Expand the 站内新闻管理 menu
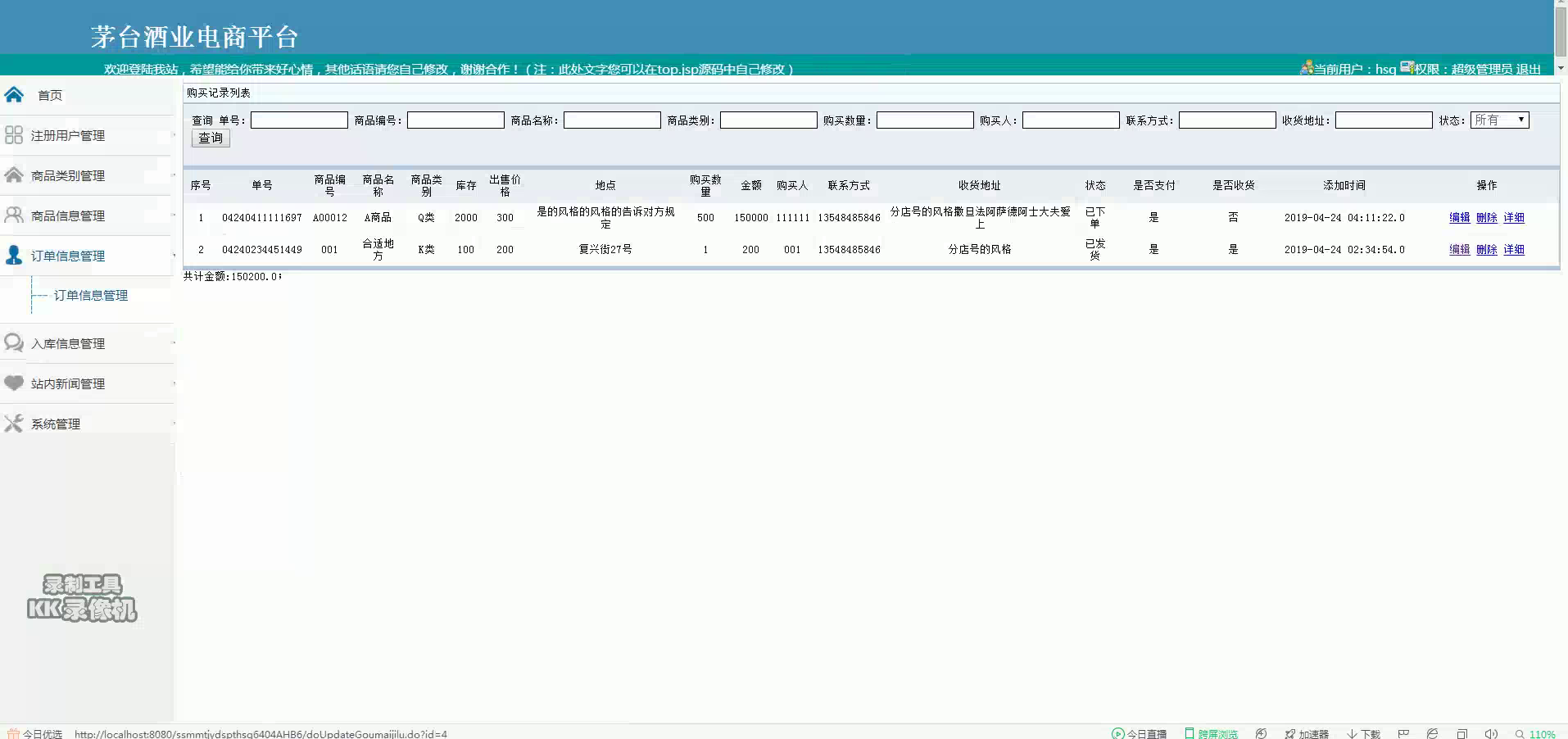 point(86,383)
